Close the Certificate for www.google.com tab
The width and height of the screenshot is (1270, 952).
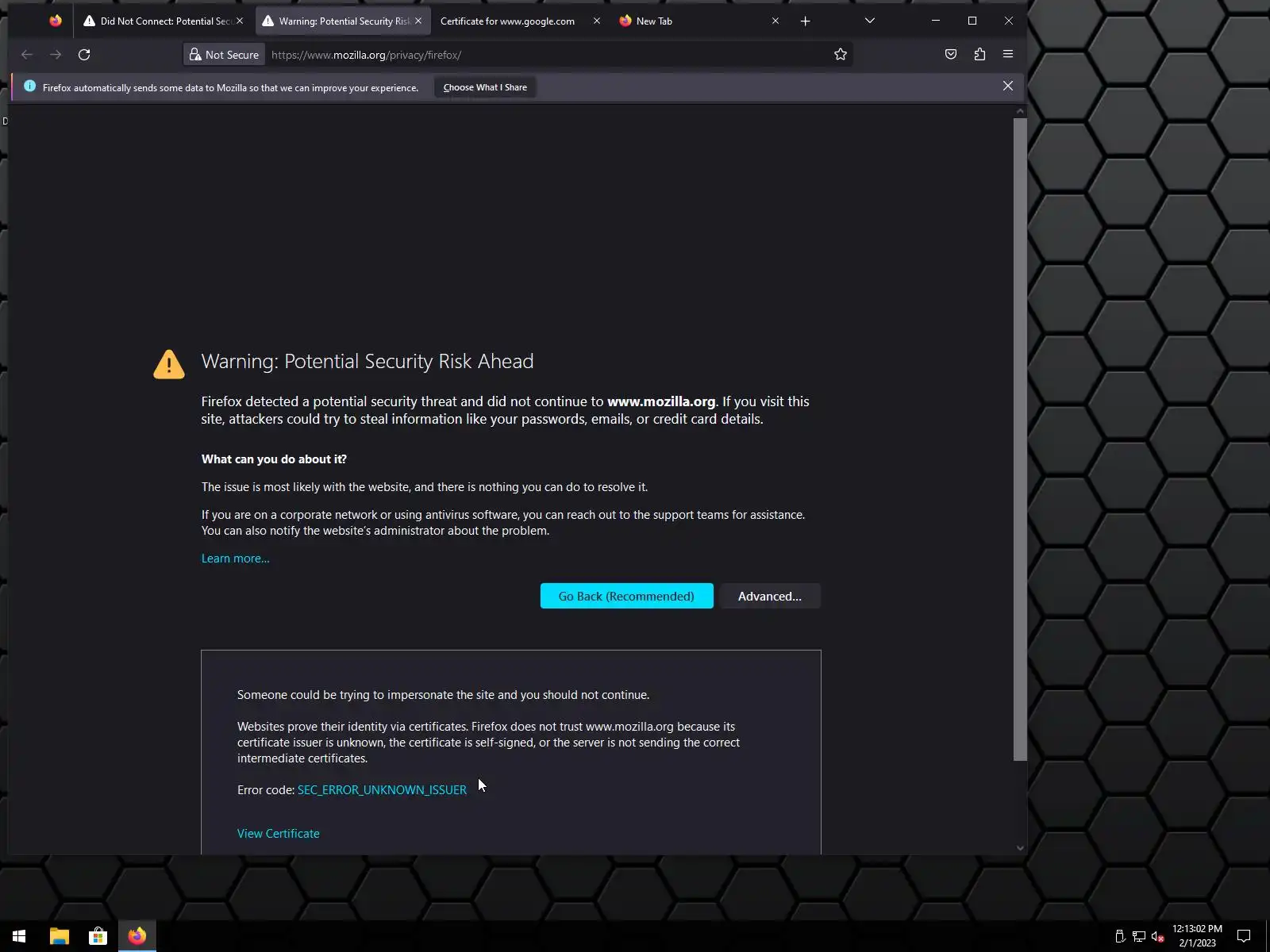point(597,21)
